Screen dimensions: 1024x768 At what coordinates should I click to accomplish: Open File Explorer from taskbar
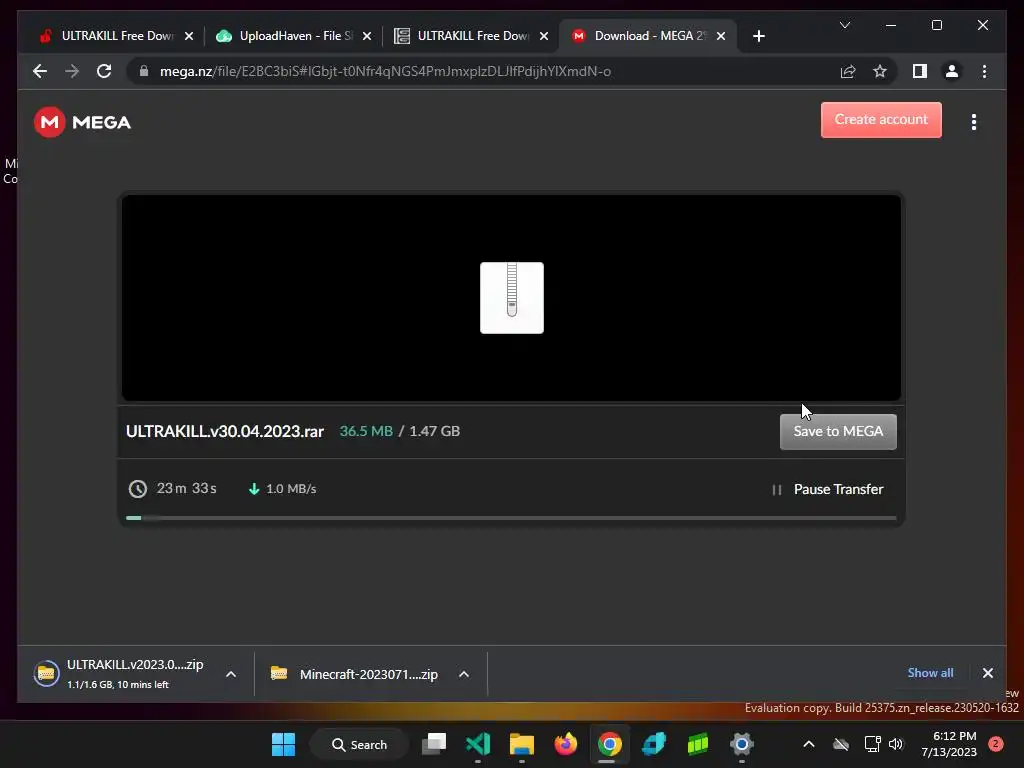coord(522,744)
